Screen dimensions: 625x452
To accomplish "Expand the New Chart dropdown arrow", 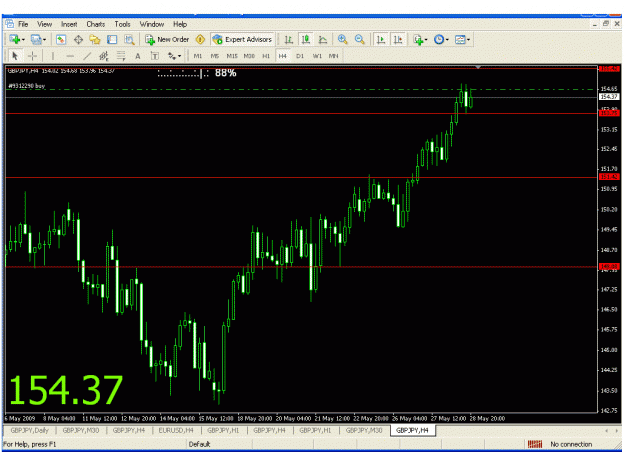I will pyautogui.click(x=23, y=39).
